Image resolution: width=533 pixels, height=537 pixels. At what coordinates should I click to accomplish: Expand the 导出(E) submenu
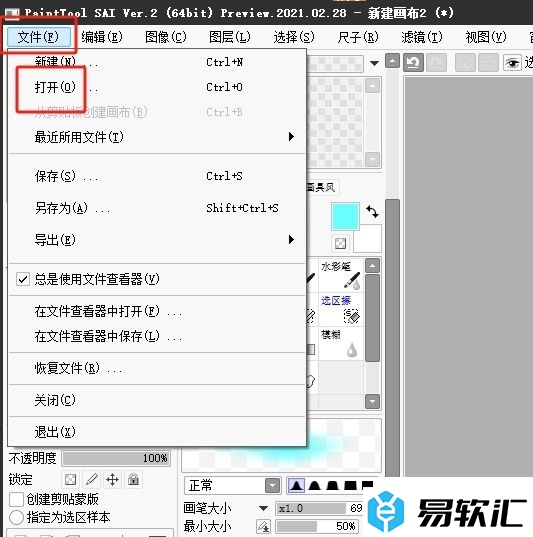coord(157,239)
